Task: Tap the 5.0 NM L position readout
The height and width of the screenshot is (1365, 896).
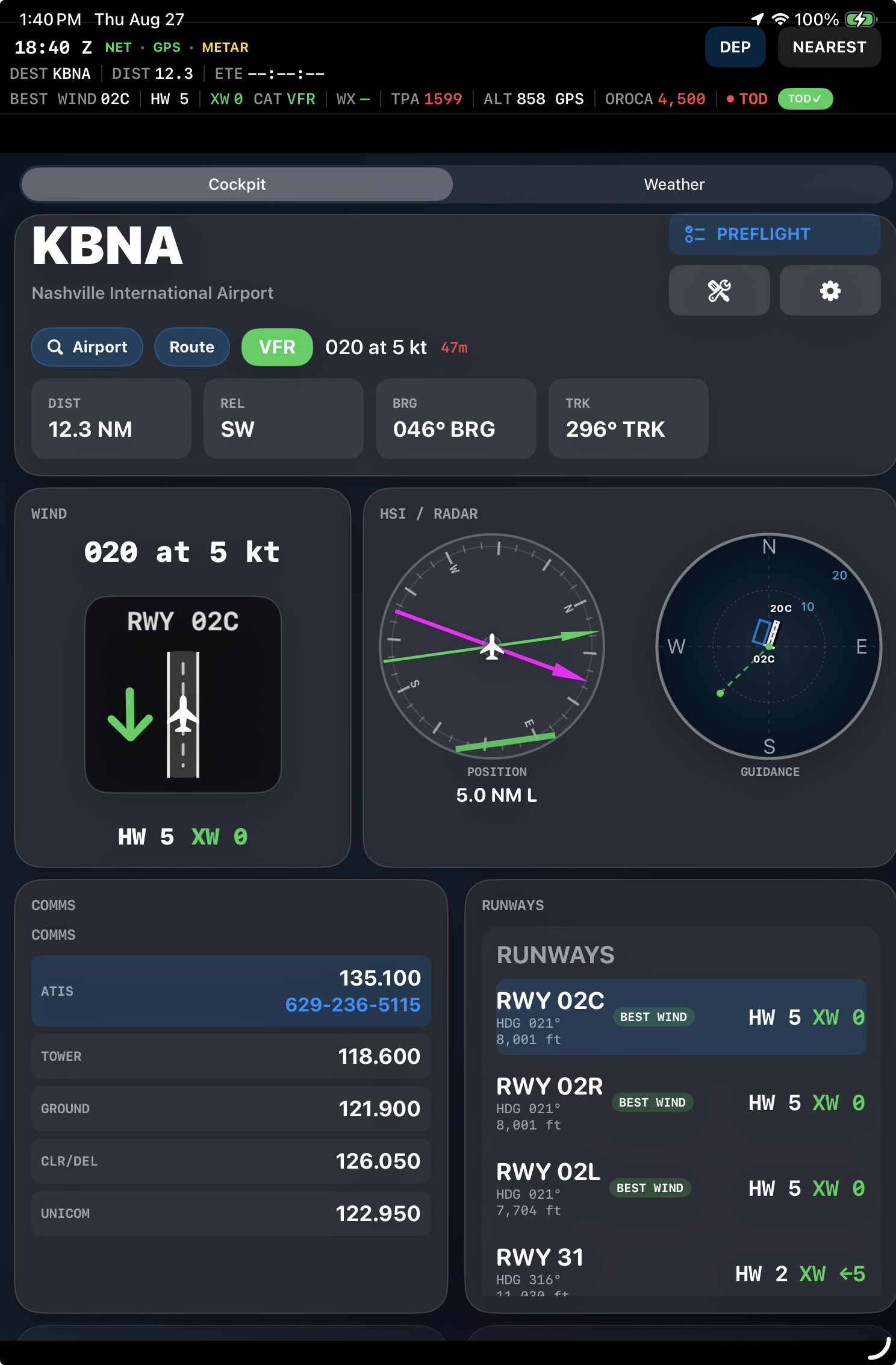Action: pyautogui.click(x=496, y=795)
